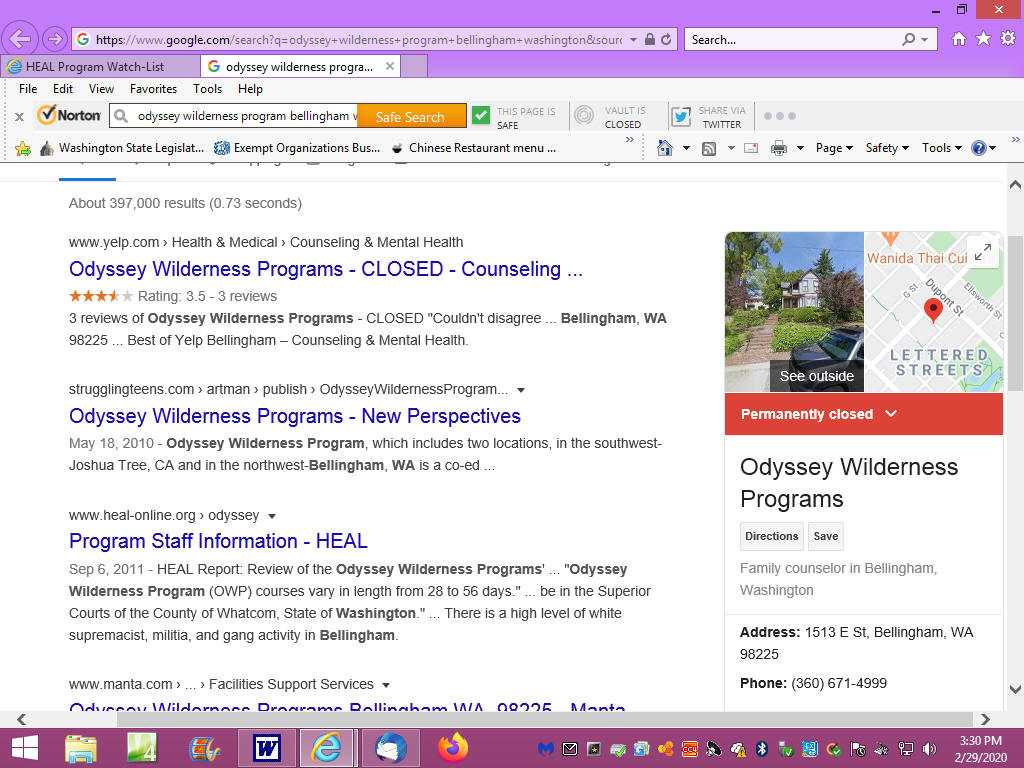Expand the Favorites bar overflow chevron
The image size is (1024, 768).
[x=630, y=140]
